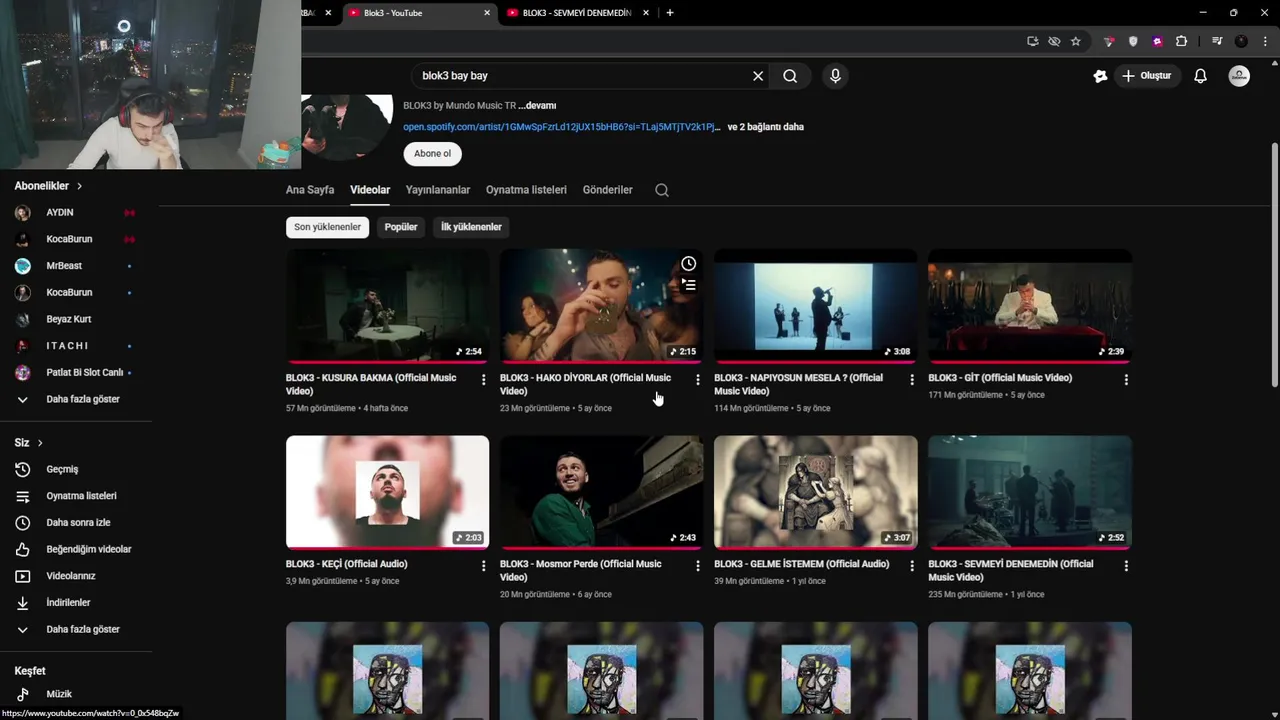Search within channel using magnifier icon
The height and width of the screenshot is (720, 1280).
[x=662, y=190]
